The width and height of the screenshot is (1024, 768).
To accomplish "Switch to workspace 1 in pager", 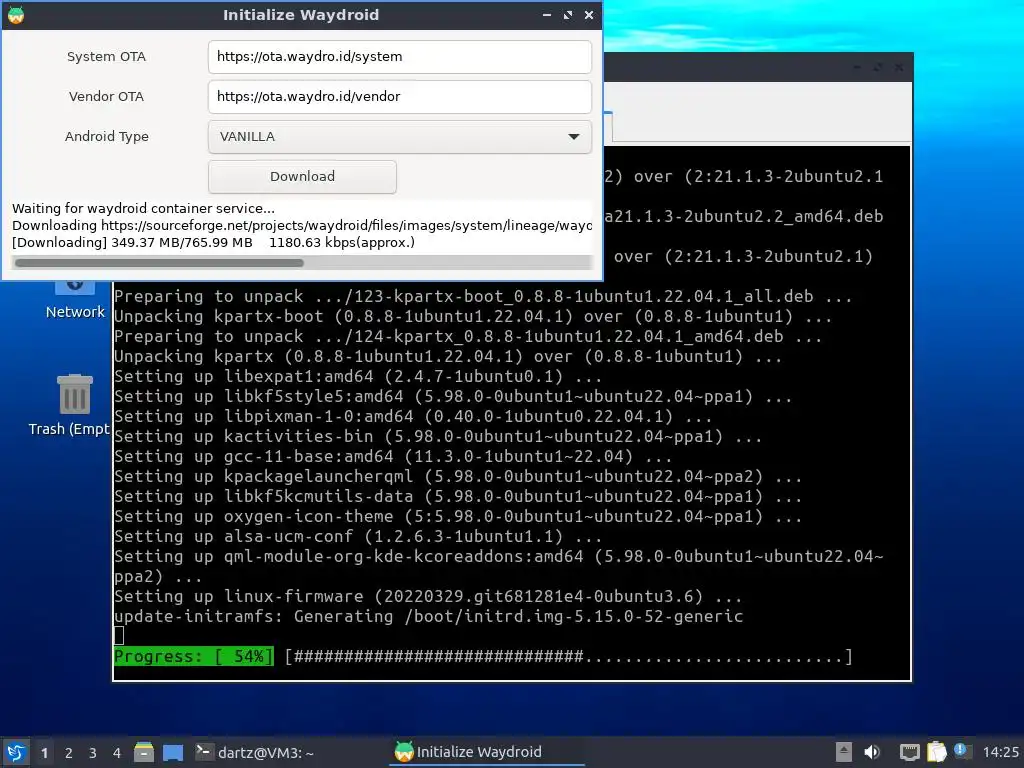I will (44, 753).
